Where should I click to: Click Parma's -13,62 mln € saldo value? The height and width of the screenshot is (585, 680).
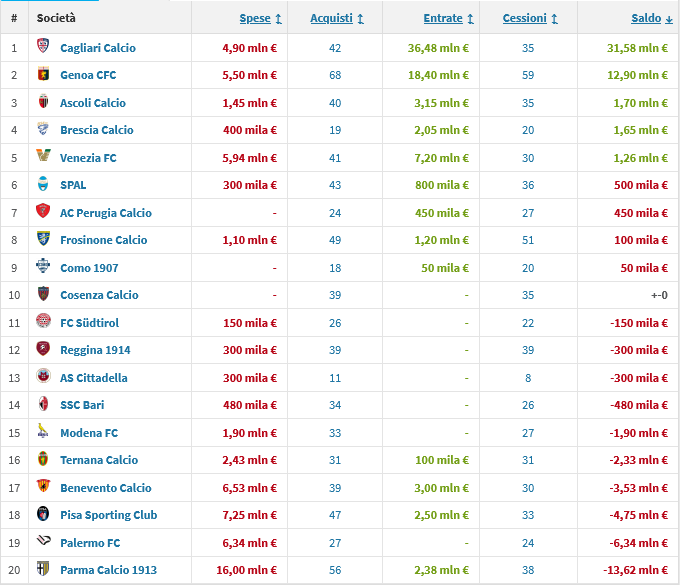(635, 570)
